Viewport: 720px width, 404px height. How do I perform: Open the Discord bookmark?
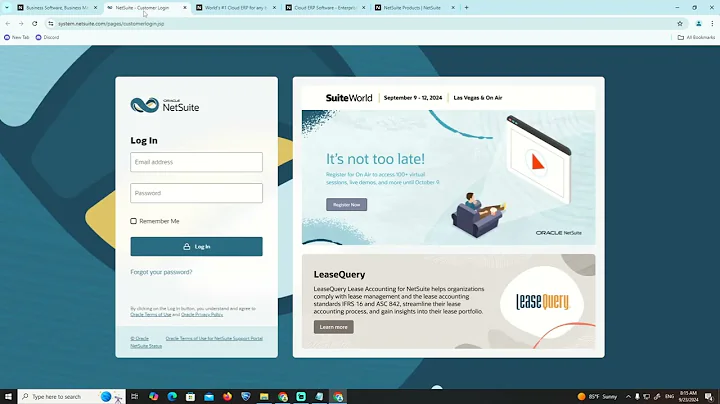pos(47,37)
